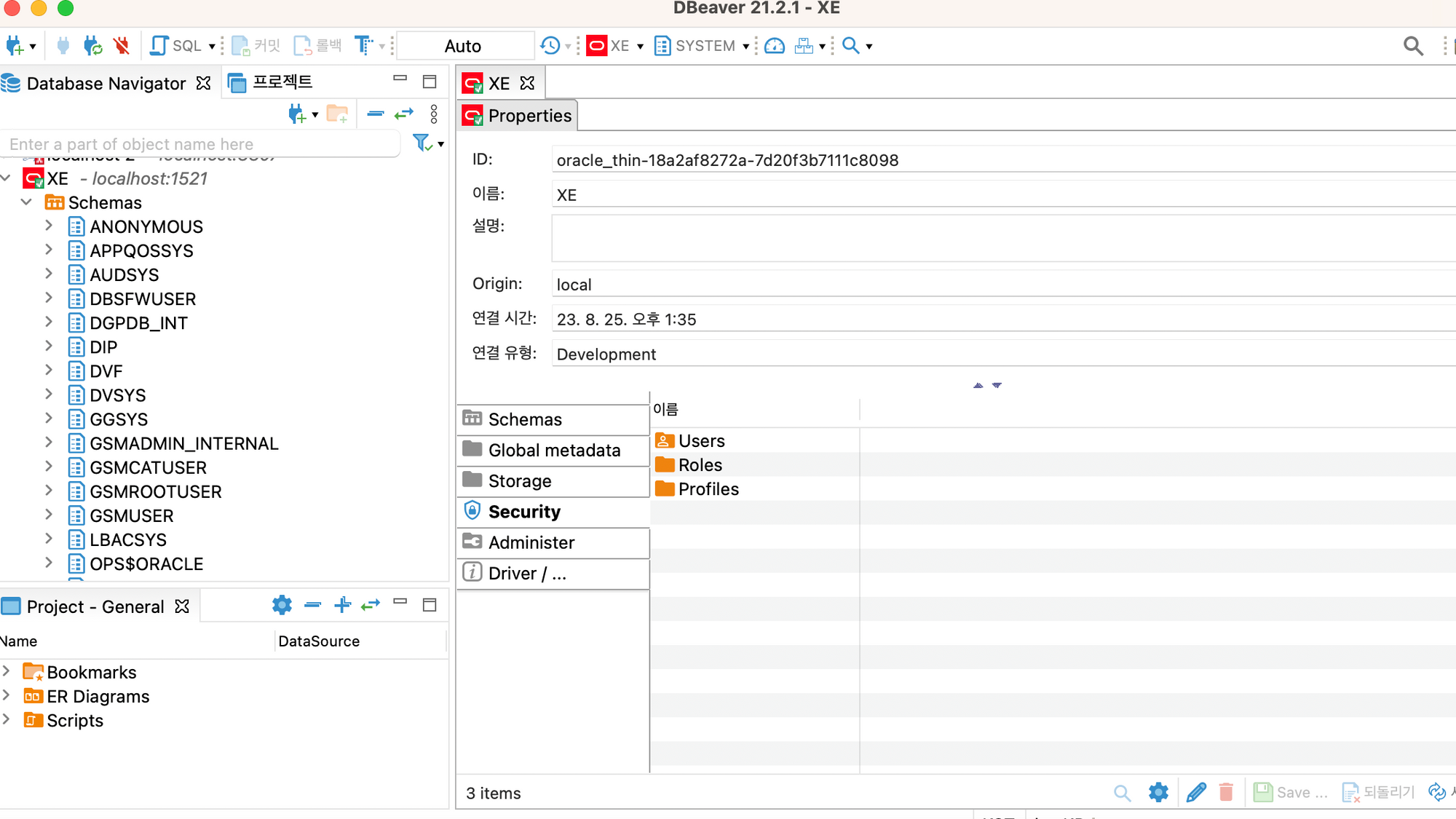Click the disconnect plug icon in toolbar

tap(122, 46)
